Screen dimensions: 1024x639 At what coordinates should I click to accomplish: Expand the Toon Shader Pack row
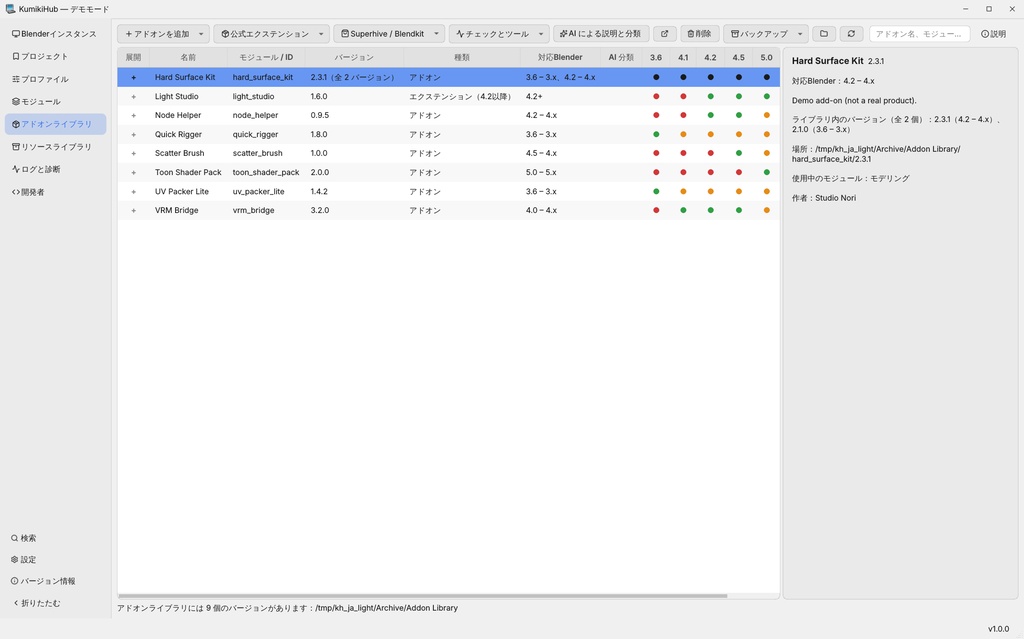pyautogui.click(x=134, y=172)
